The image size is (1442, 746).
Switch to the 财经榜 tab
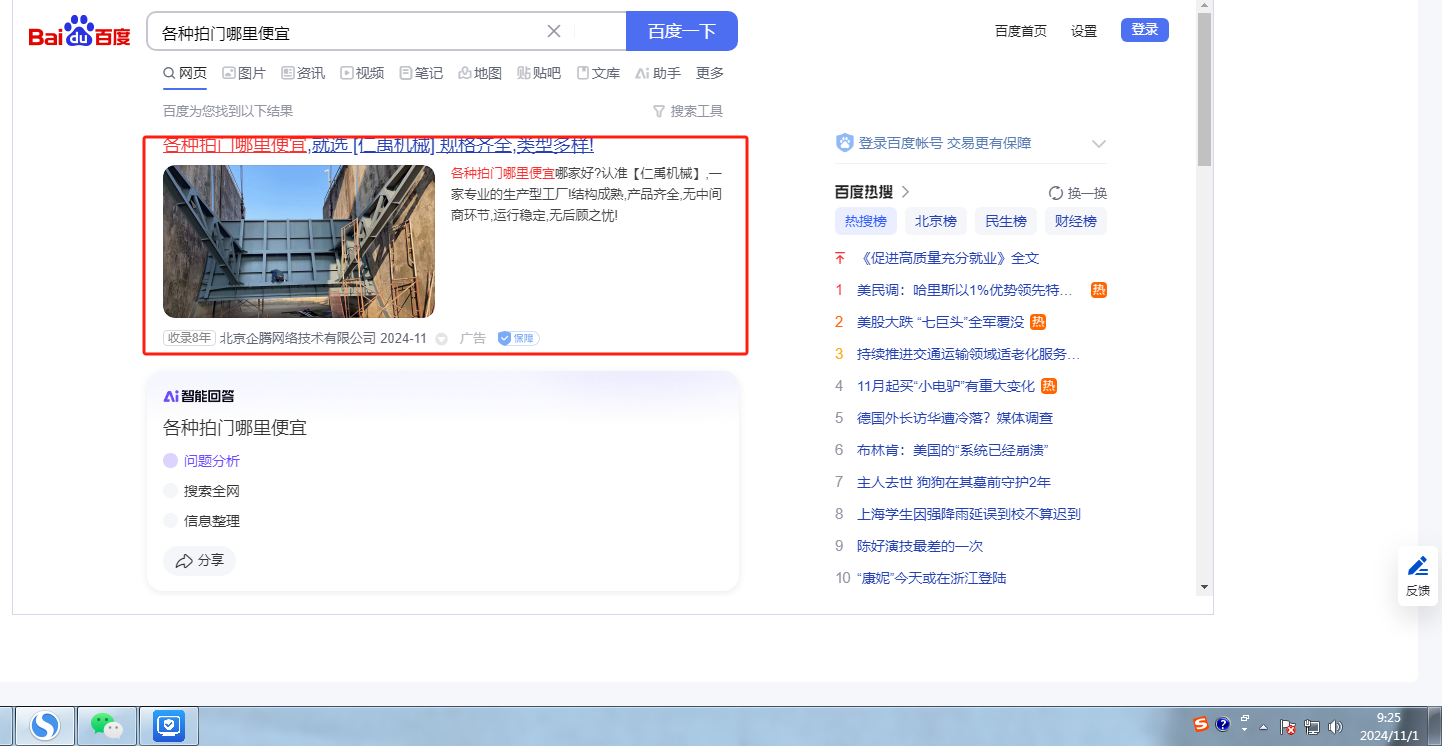pos(1076,221)
